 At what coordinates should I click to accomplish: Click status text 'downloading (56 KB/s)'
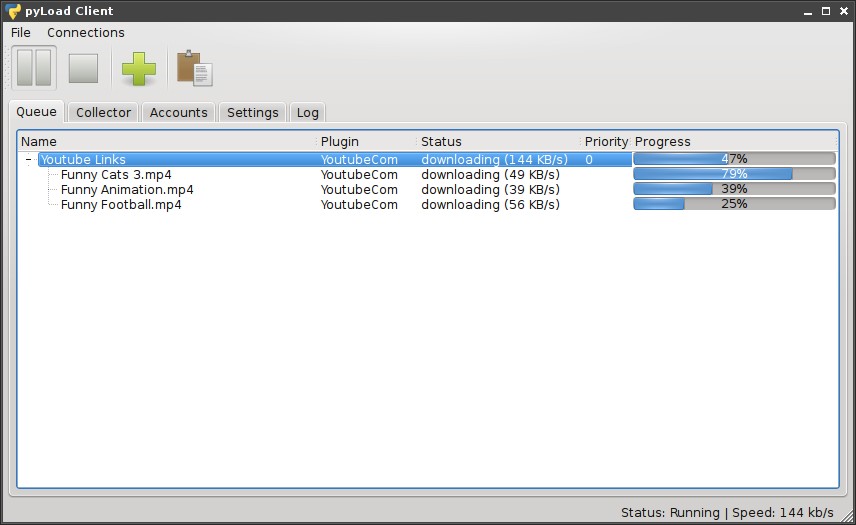(491, 205)
